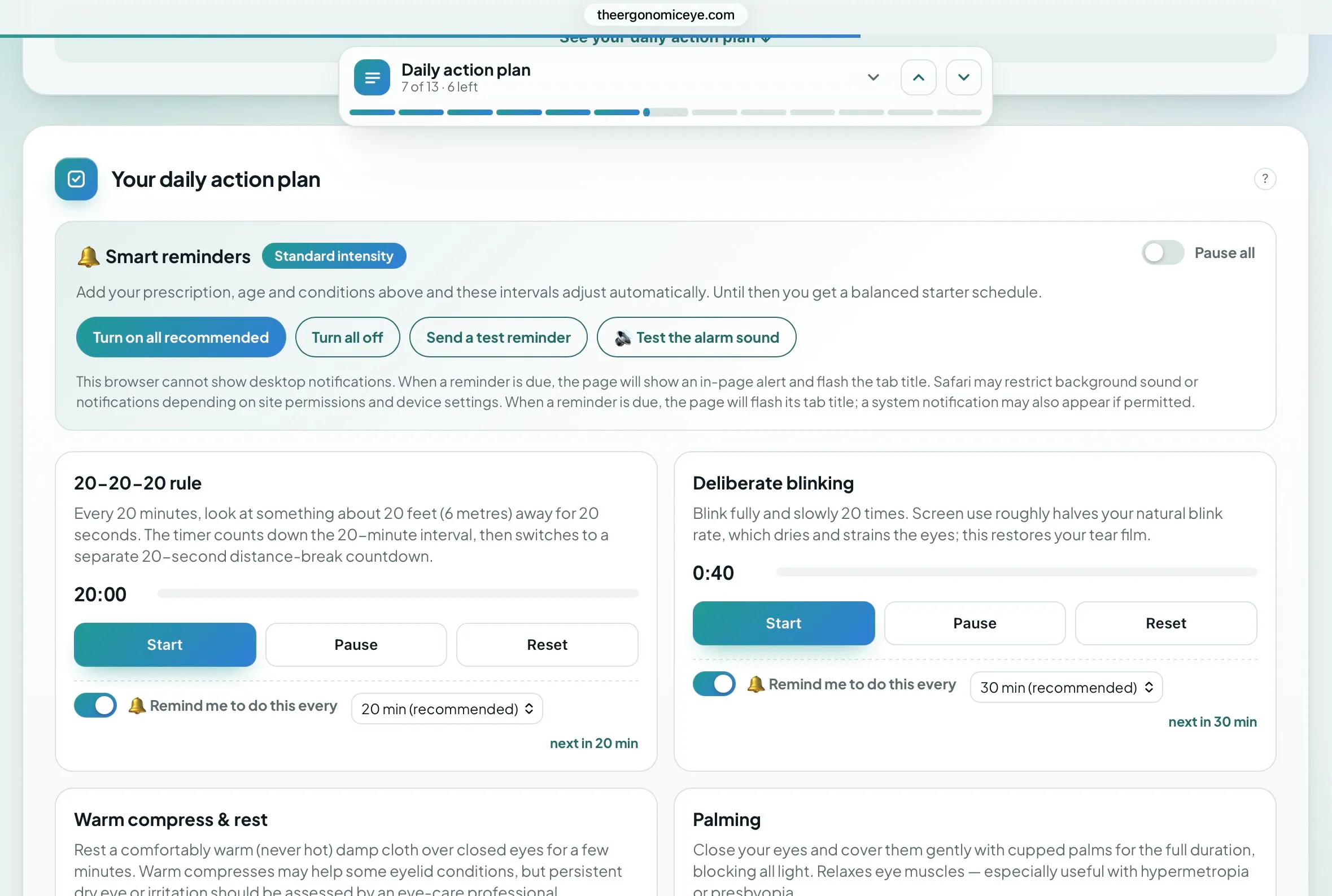Screen dimensions: 1332x896
Task: Start the 20-20-20 rule timer
Action: coord(164,645)
